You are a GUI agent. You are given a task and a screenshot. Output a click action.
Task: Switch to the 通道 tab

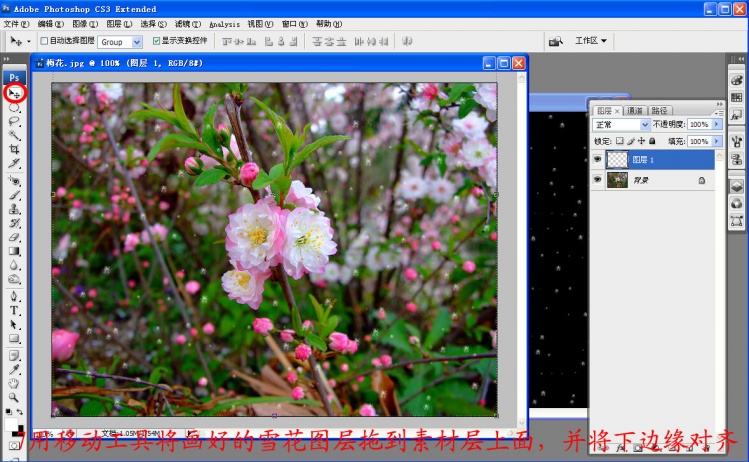(x=635, y=111)
